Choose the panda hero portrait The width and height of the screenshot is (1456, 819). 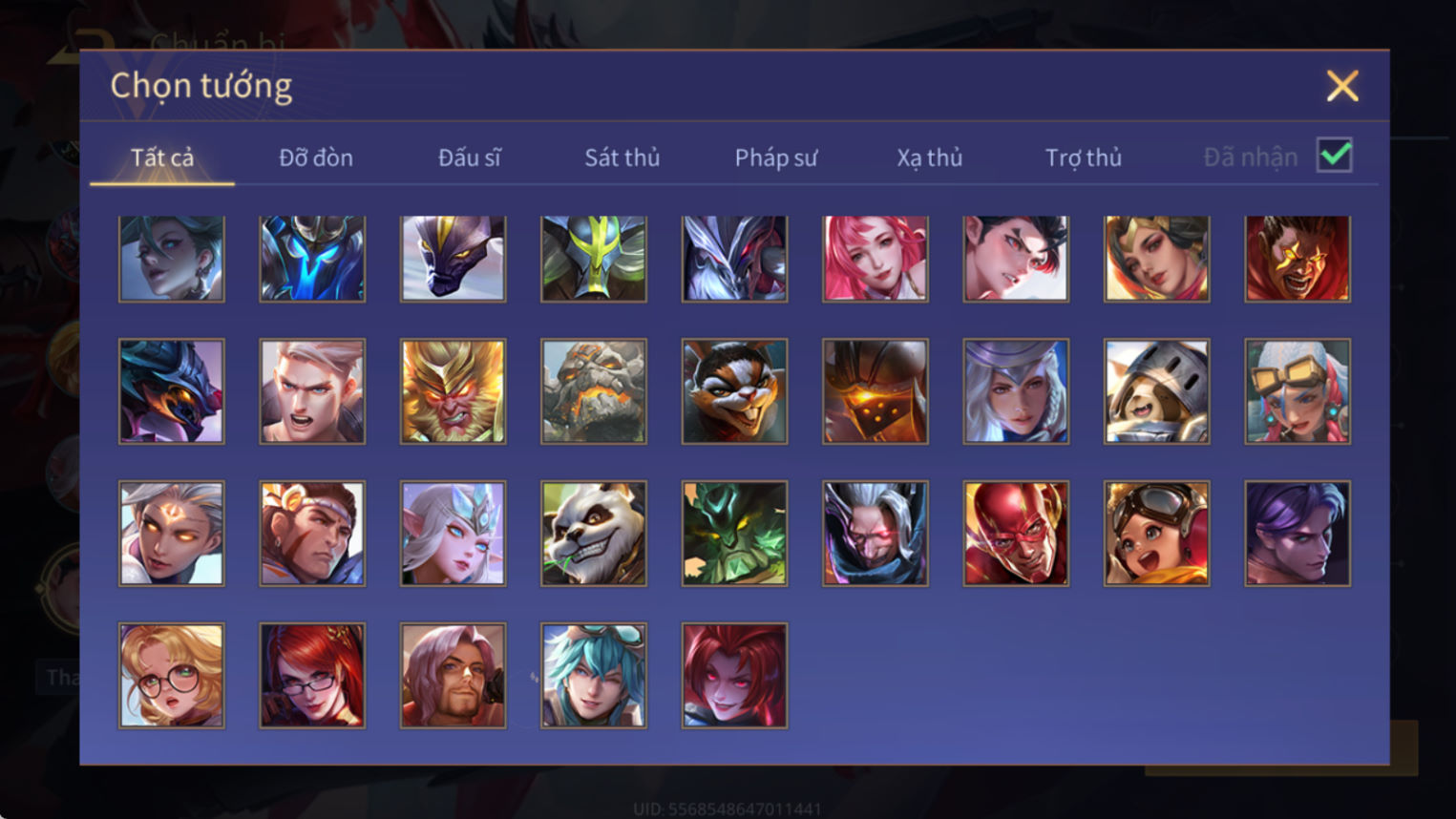click(594, 534)
